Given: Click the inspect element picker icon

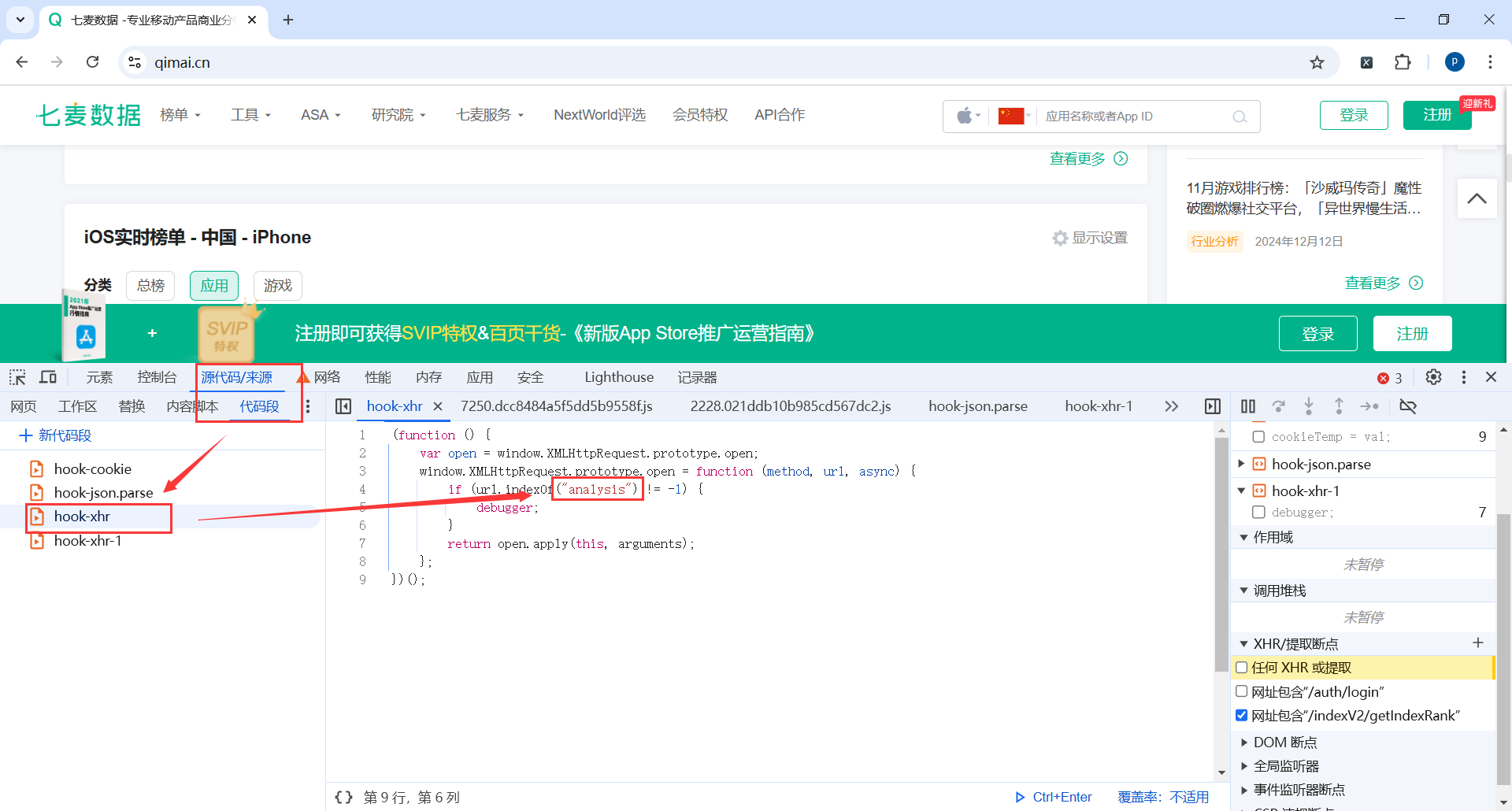Looking at the screenshot, I should click(17, 377).
